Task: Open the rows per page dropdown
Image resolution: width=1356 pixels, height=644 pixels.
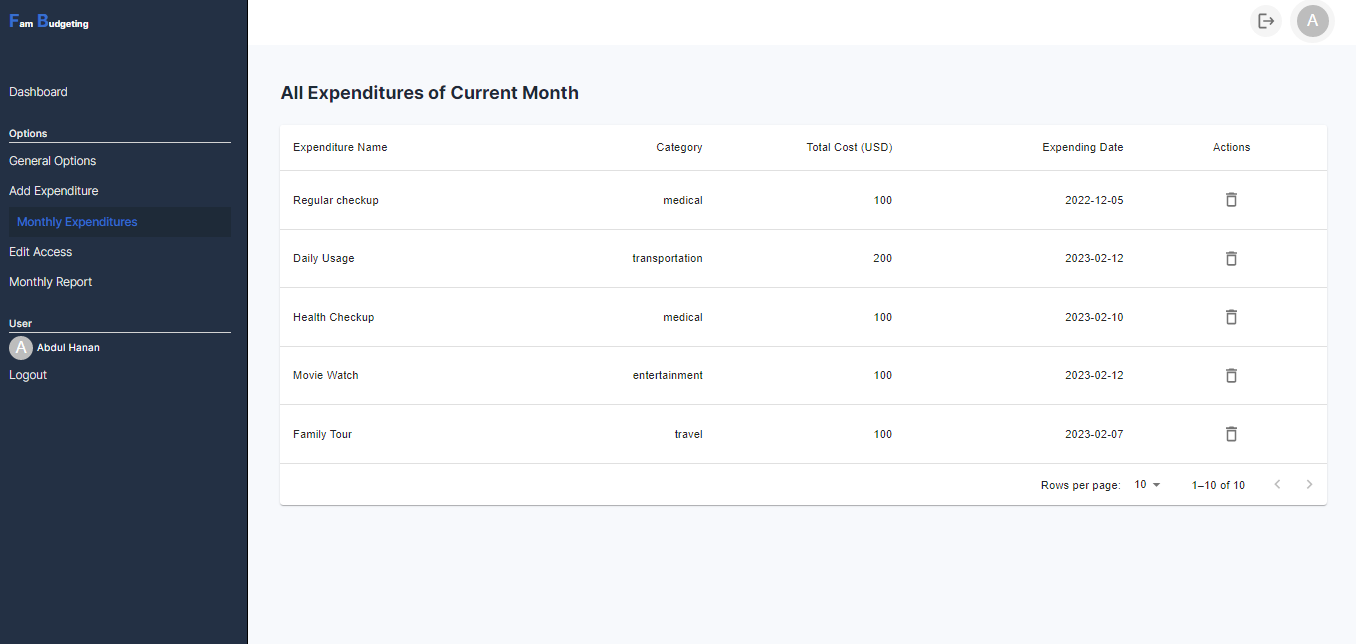Action: 1147,485
